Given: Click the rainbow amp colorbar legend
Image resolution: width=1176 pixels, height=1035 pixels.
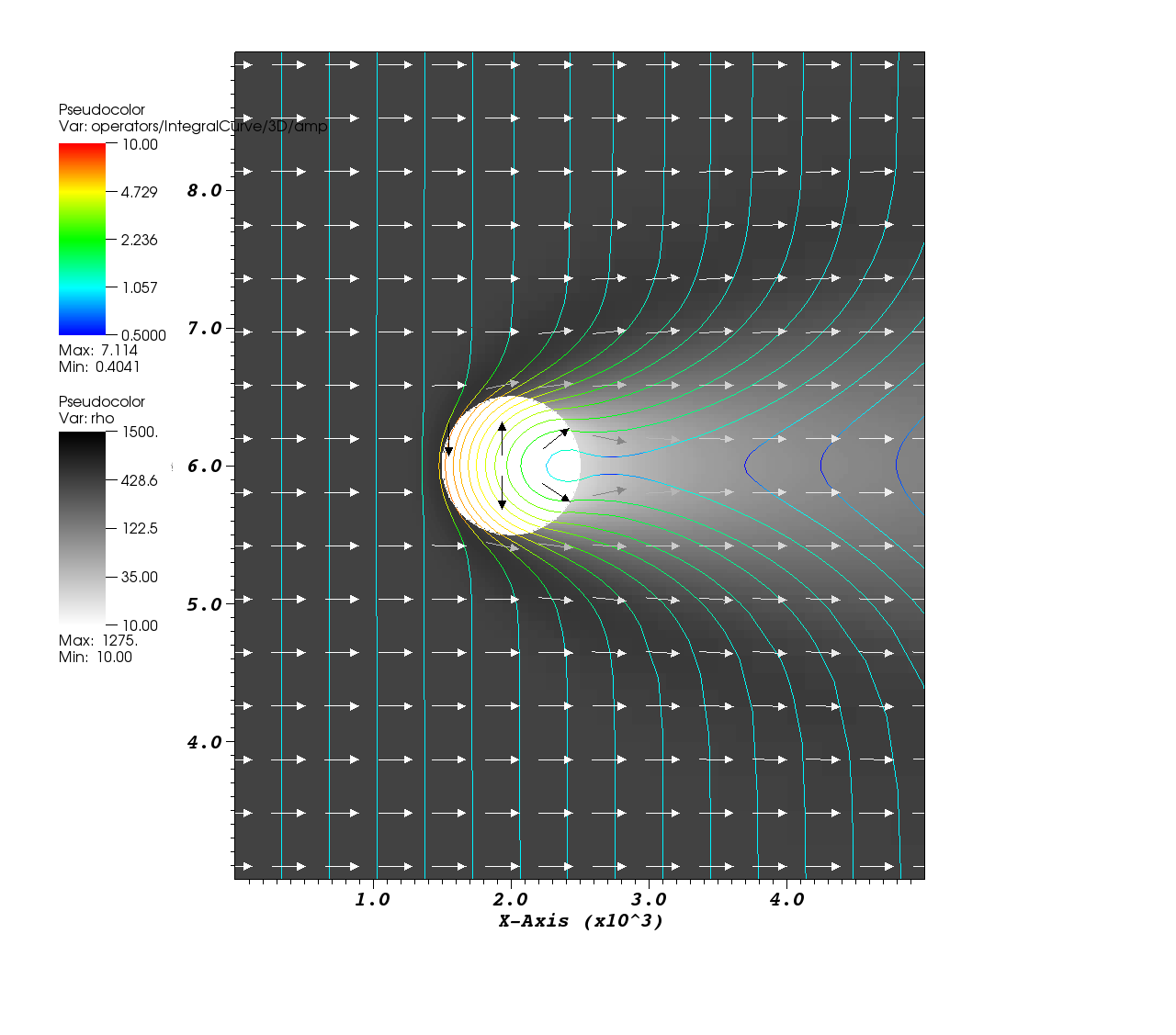Looking at the screenshot, I should pyautogui.click(x=82, y=239).
